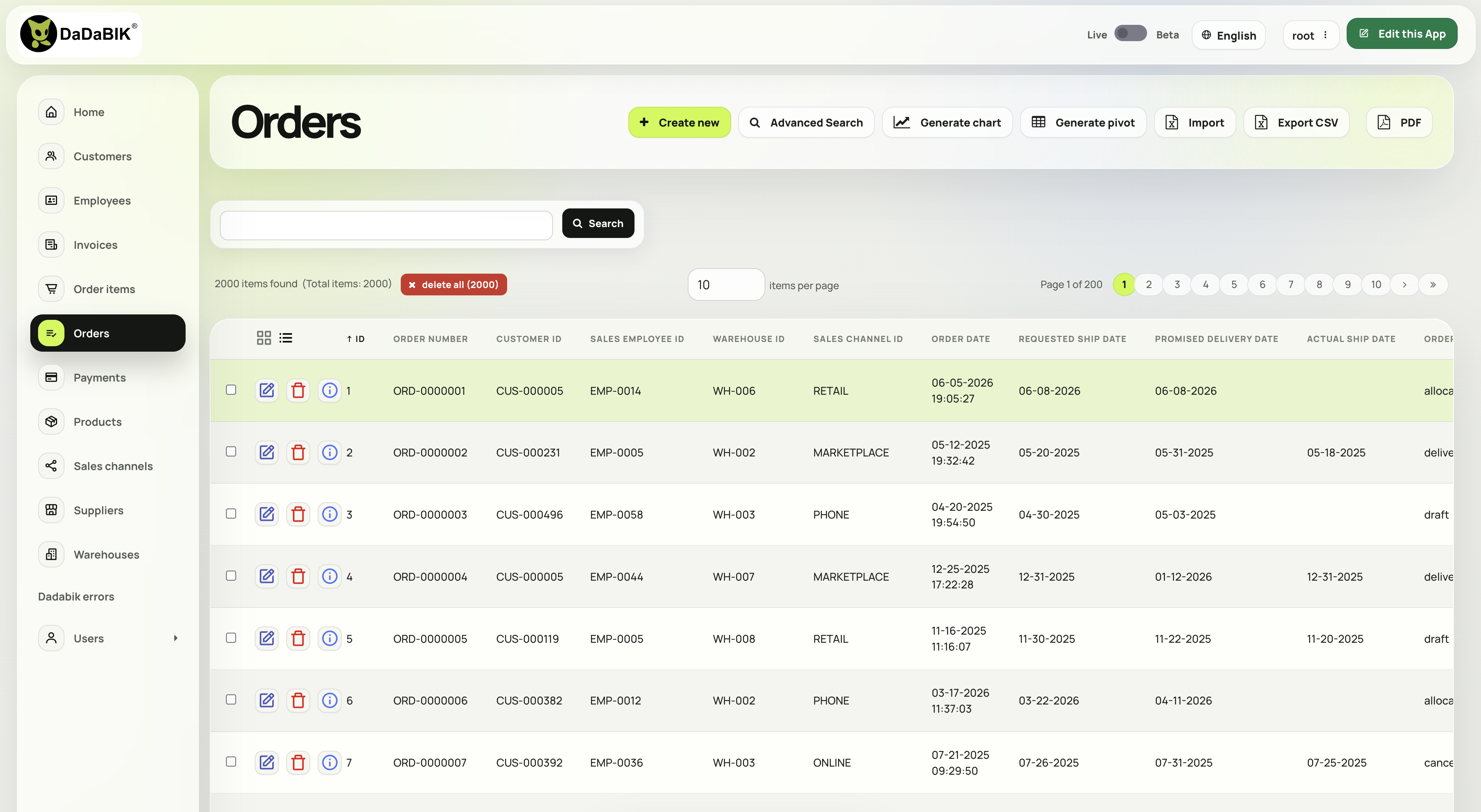Edit order ORD-0000004 with pencil icon
1481x812 pixels.
point(267,576)
